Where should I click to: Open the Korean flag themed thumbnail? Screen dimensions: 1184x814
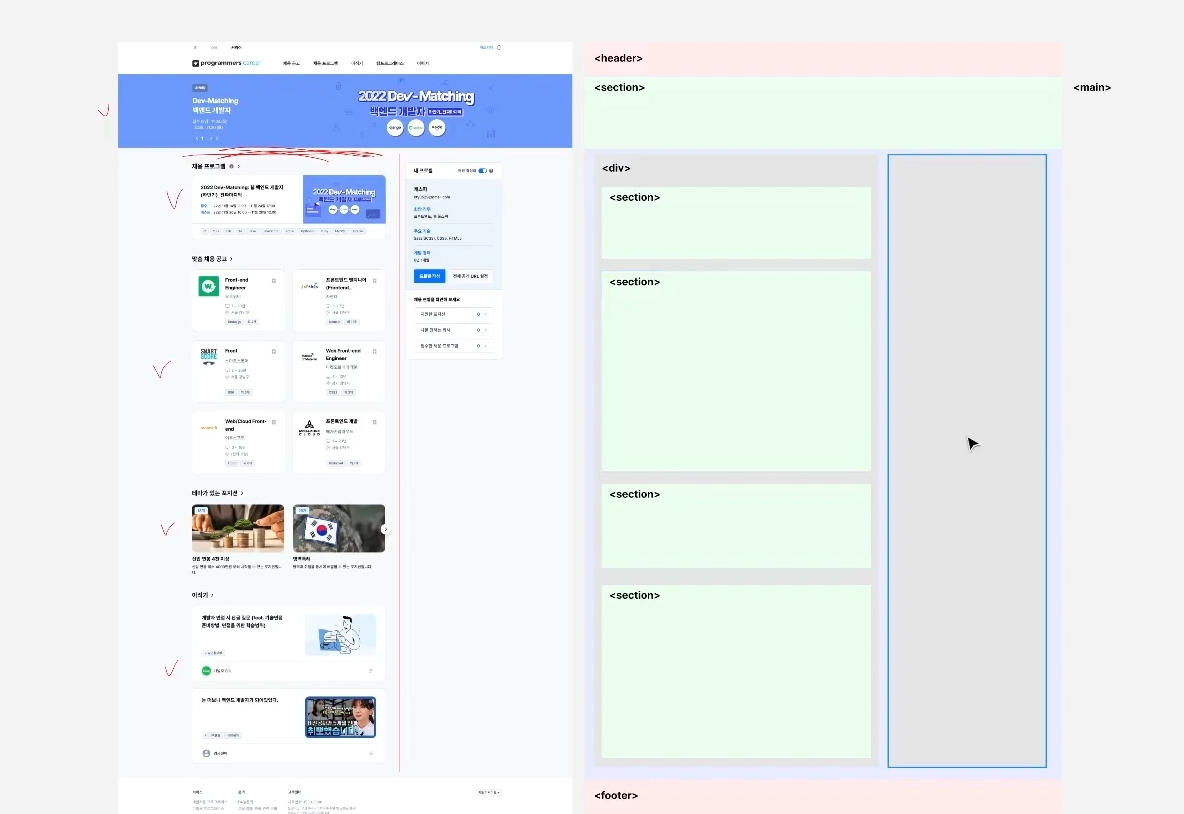coord(339,529)
